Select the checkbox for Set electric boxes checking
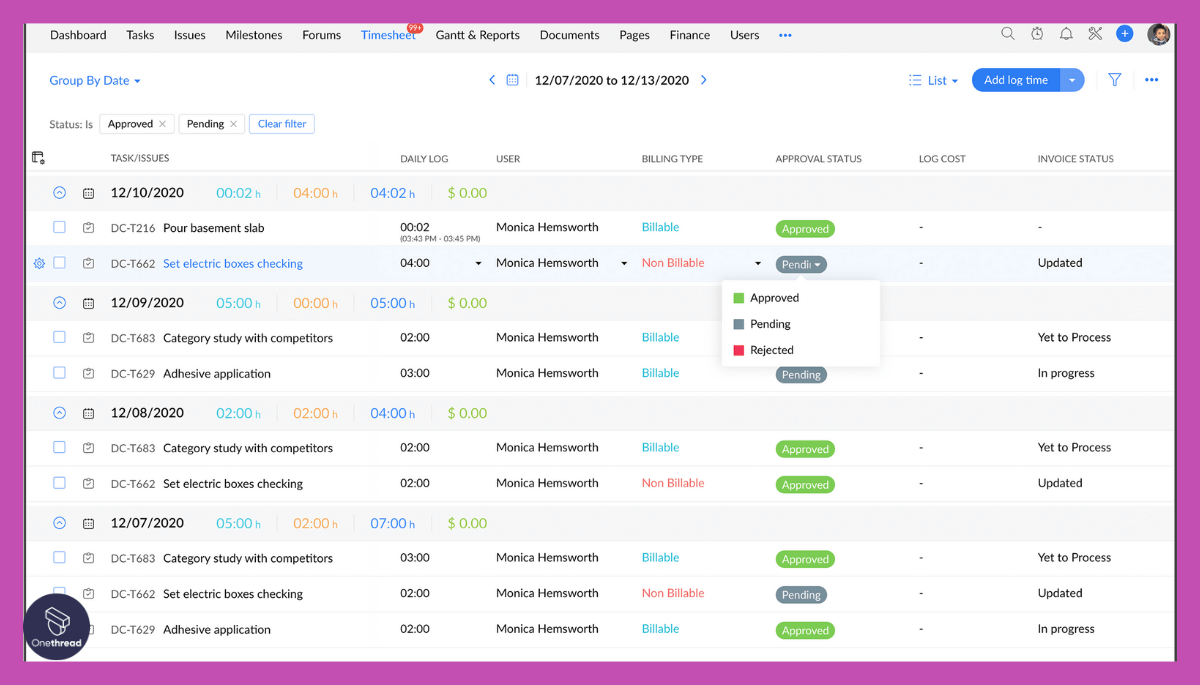The image size is (1200, 685). (x=59, y=263)
